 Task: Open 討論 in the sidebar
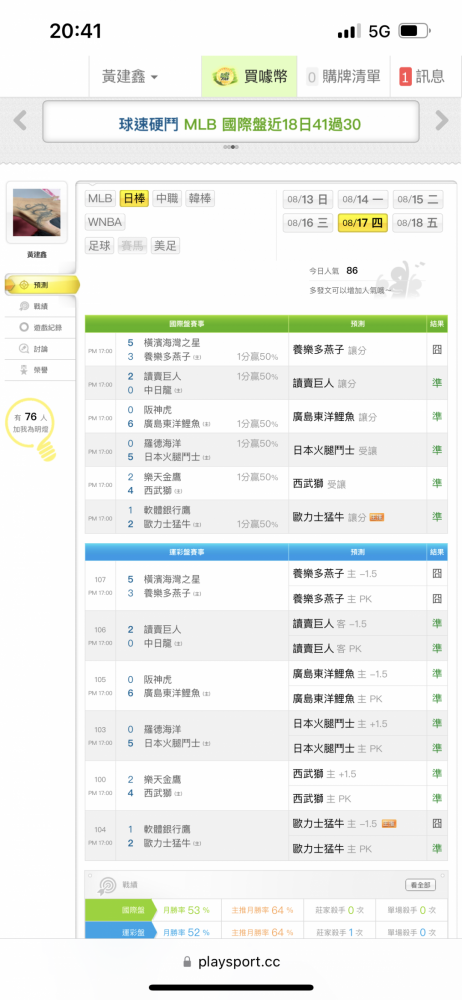pyautogui.click(x=40, y=348)
